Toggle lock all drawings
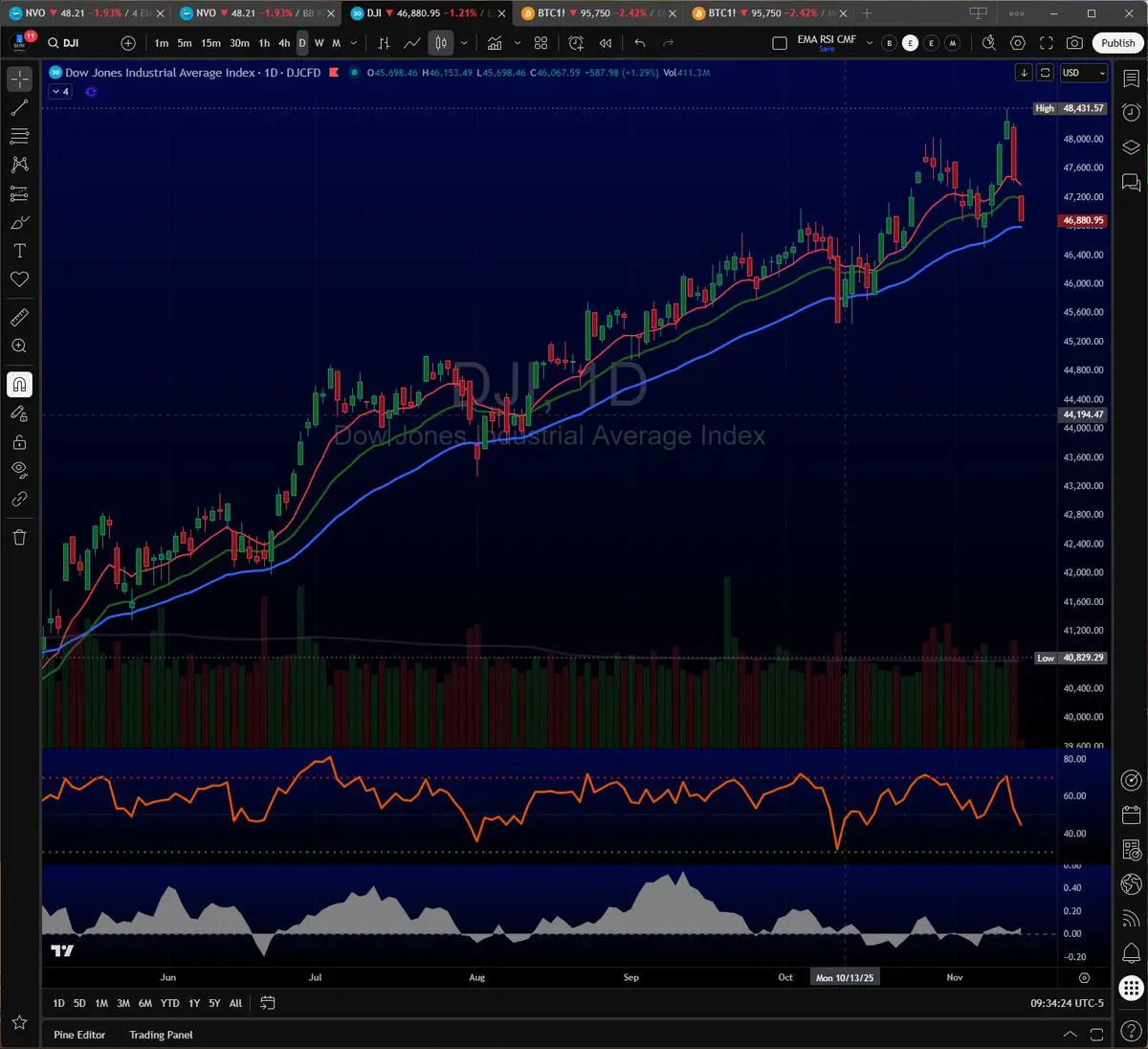The image size is (1148, 1049). (x=19, y=442)
